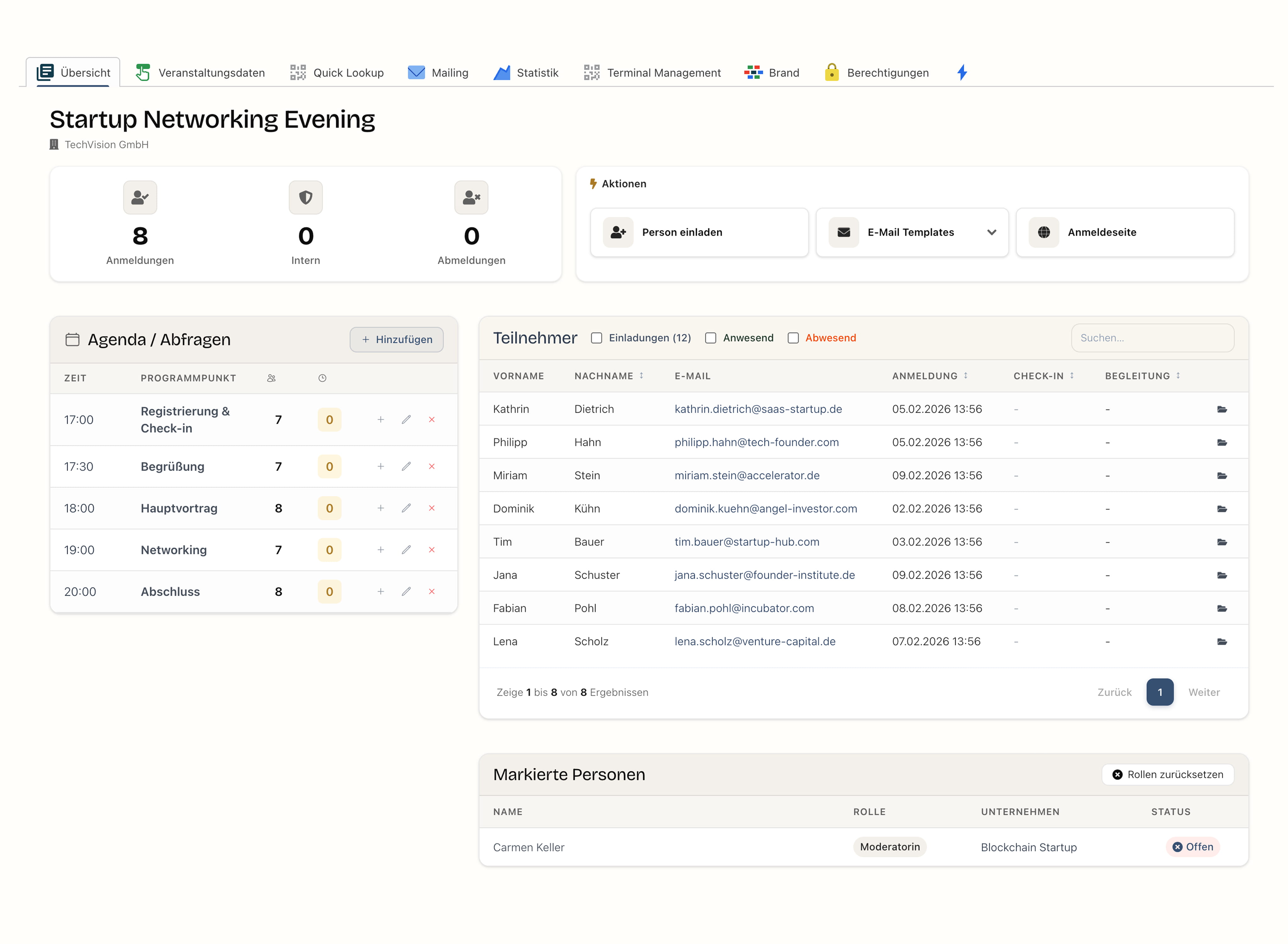Open folder icon for Lena Scholz

click(1222, 641)
